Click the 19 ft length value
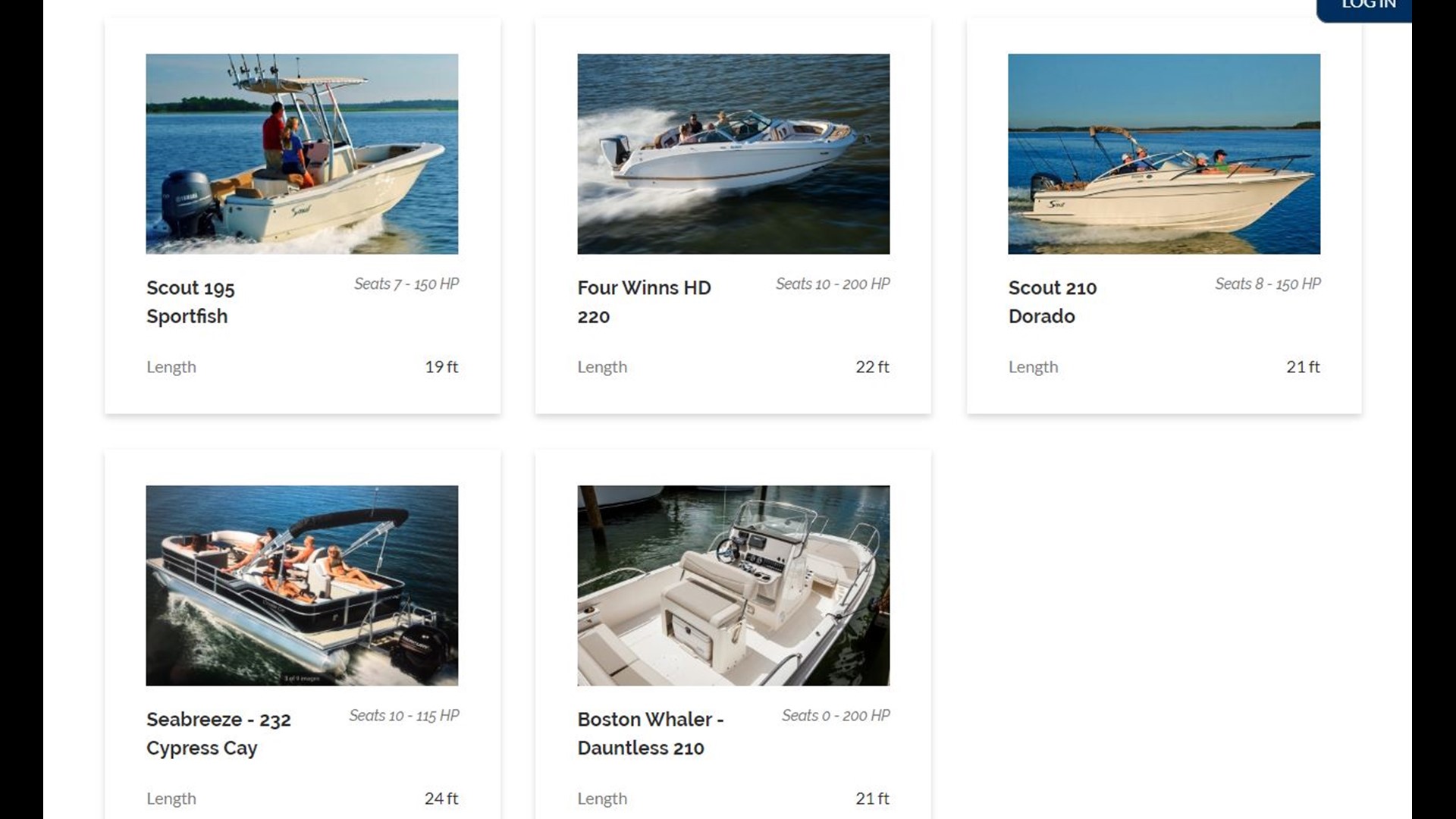The image size is (1456, 819). click(441, 367)
